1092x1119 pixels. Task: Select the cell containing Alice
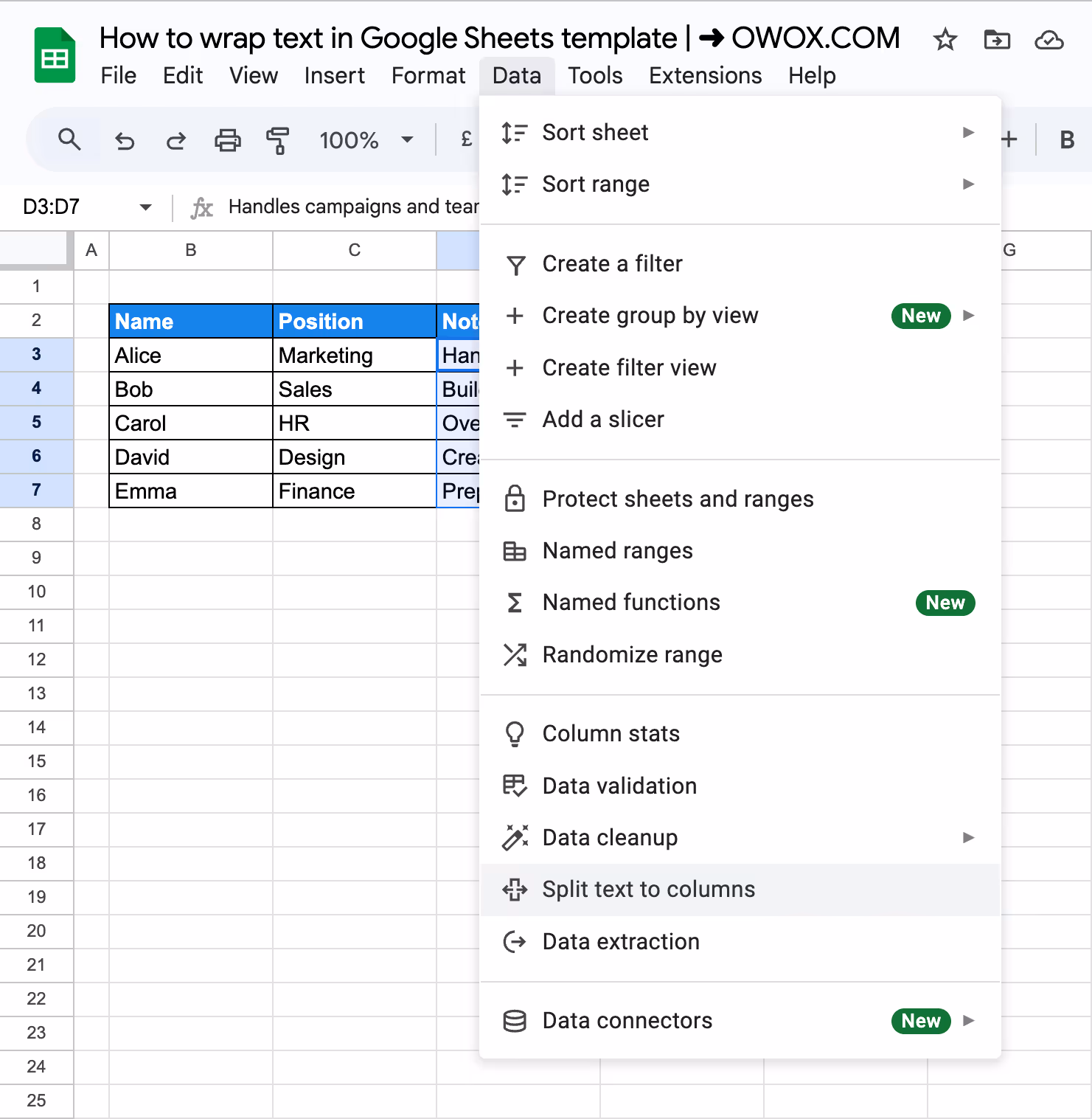pyautogui.click(x=191, y=356)
